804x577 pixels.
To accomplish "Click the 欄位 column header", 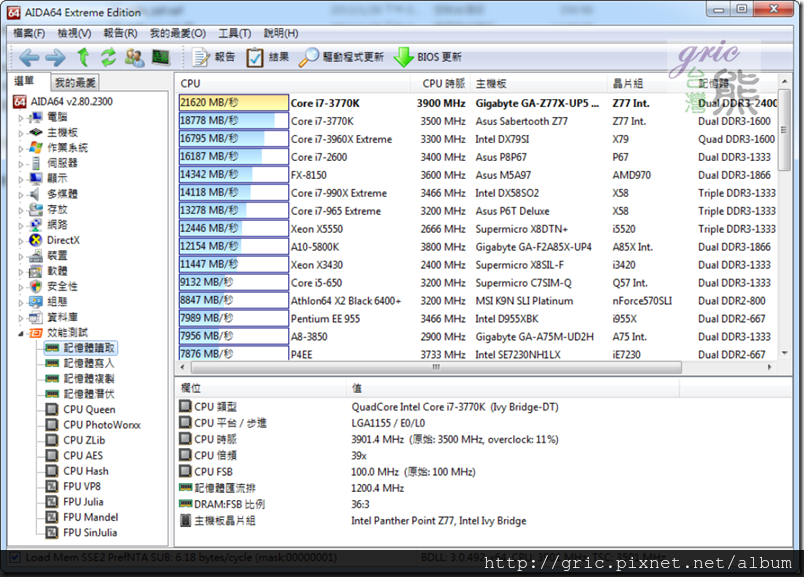I will click(261, 388).
